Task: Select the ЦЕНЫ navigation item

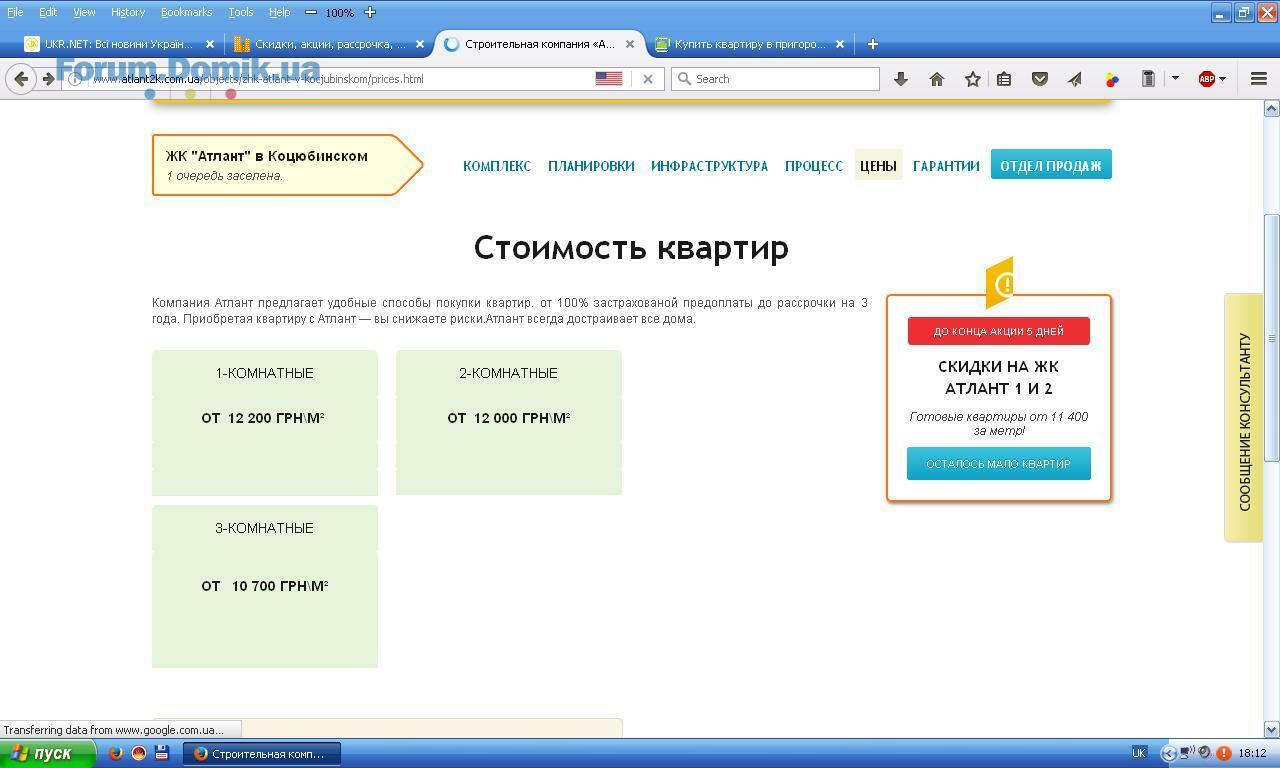Action: pyautogui.click(x=878, y=165)
